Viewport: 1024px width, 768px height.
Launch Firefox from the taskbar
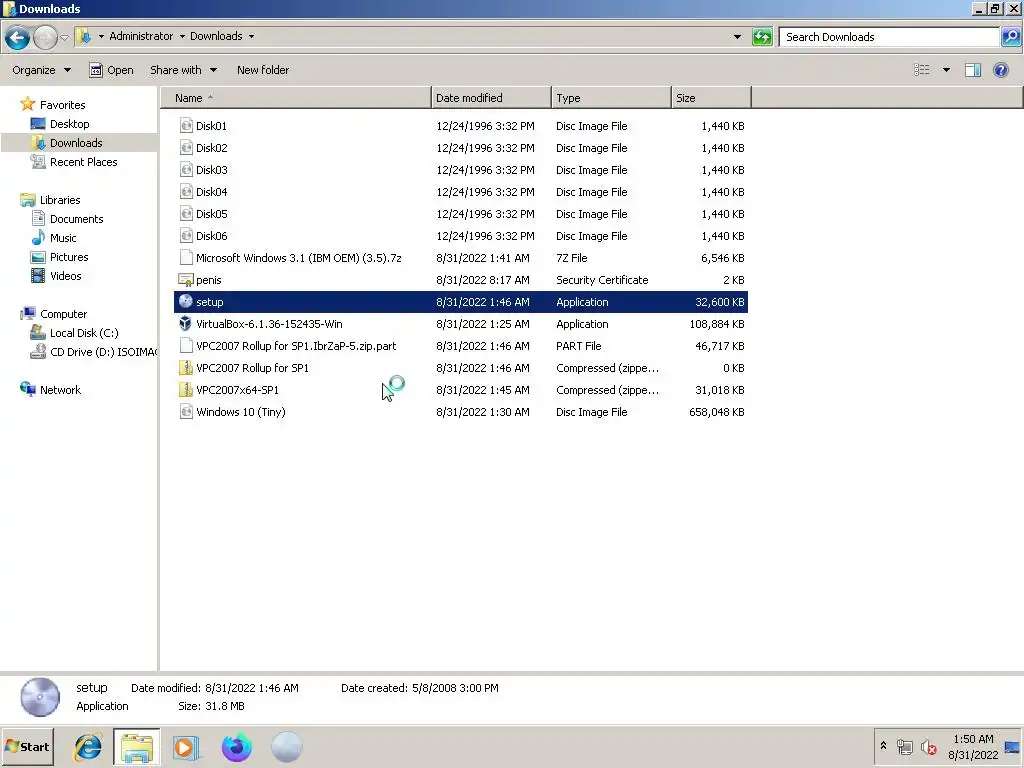[236, 747]
